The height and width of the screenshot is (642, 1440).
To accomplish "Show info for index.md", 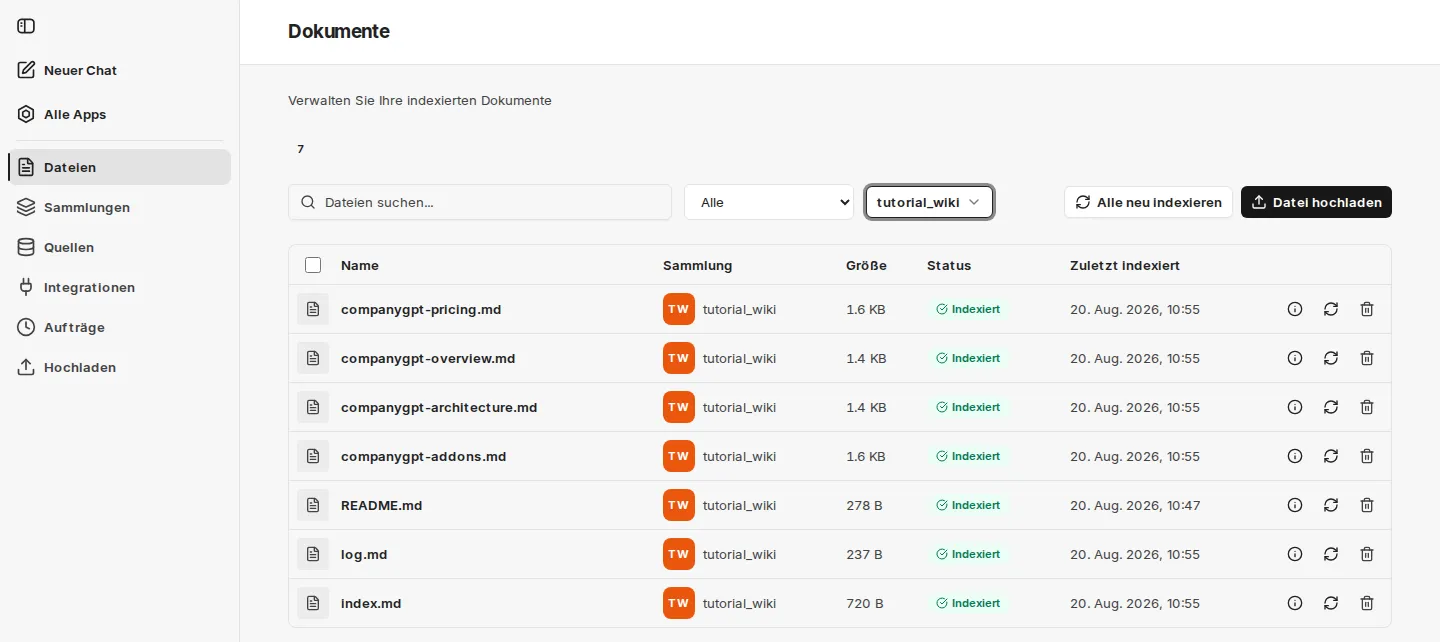I will [x=1295, y=603].
